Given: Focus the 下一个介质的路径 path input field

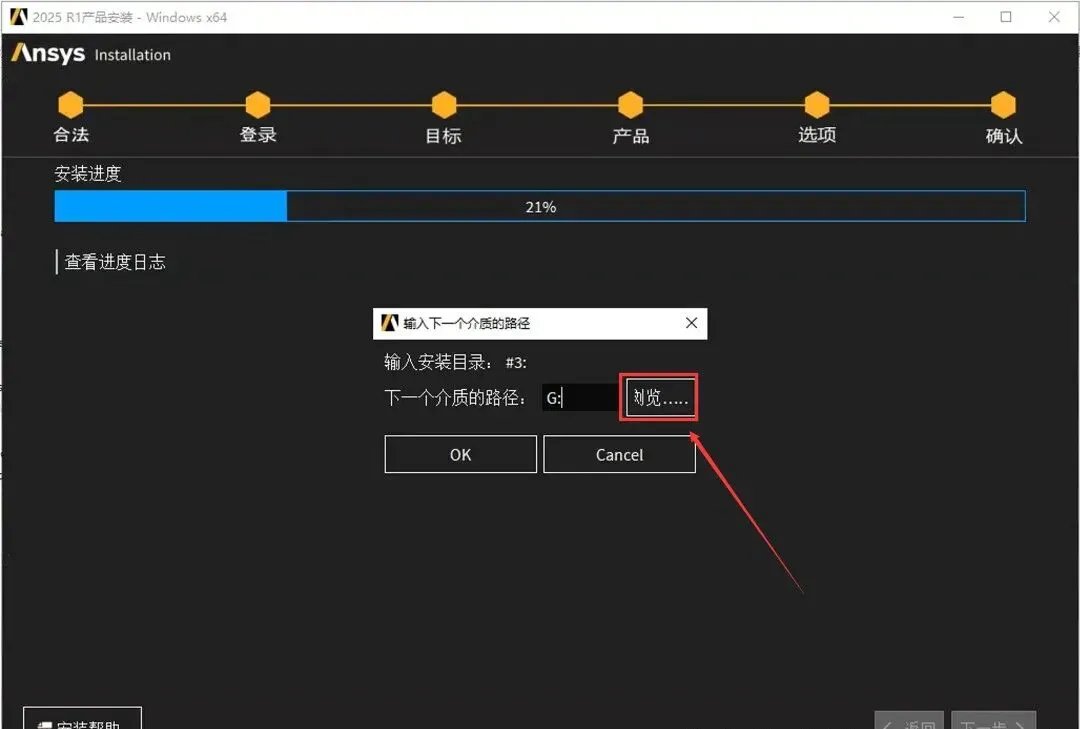Looking at the screenshot, I should click(x=580, y=398).
